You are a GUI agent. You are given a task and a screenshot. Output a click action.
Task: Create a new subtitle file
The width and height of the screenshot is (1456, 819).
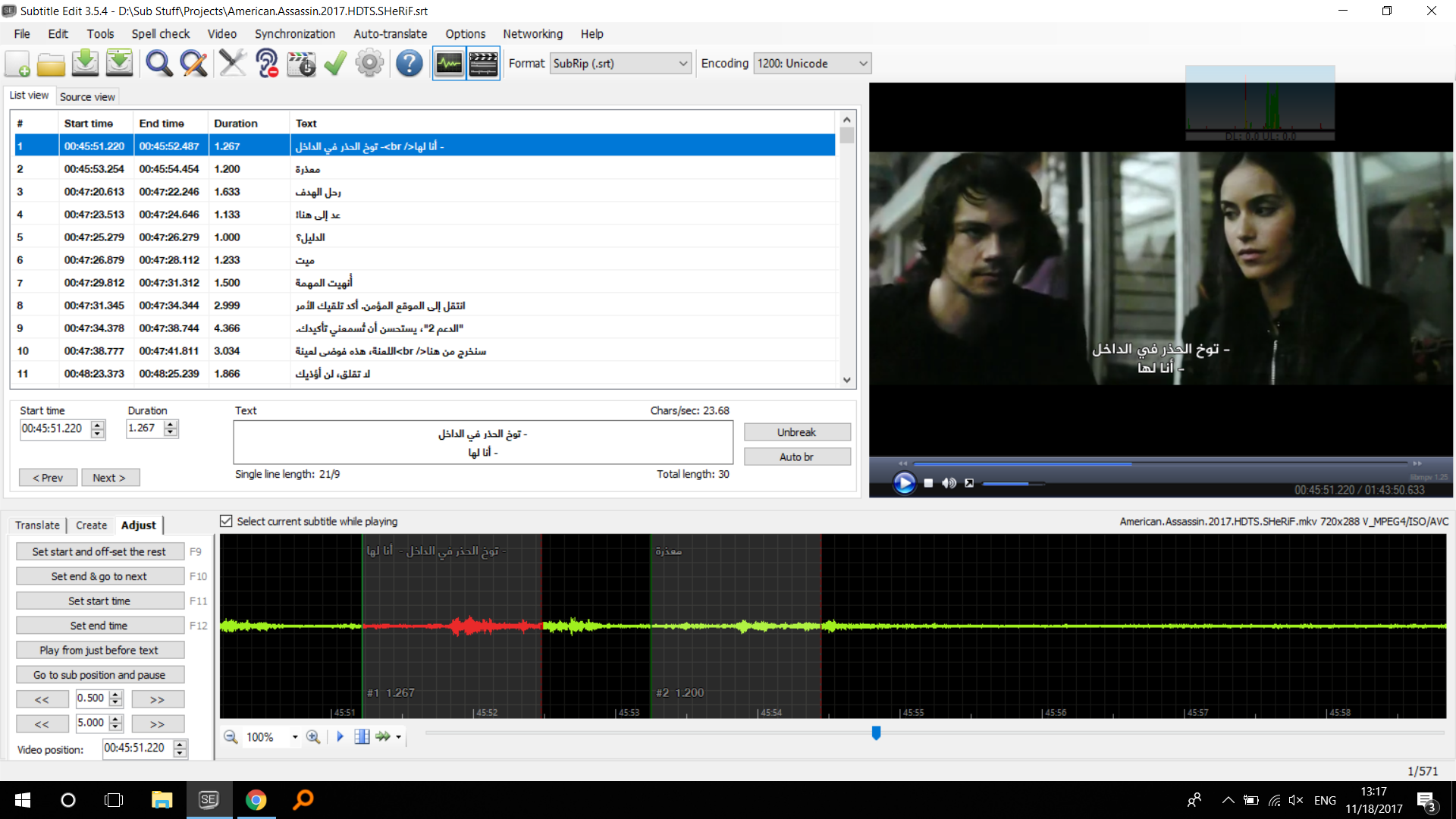17,63
